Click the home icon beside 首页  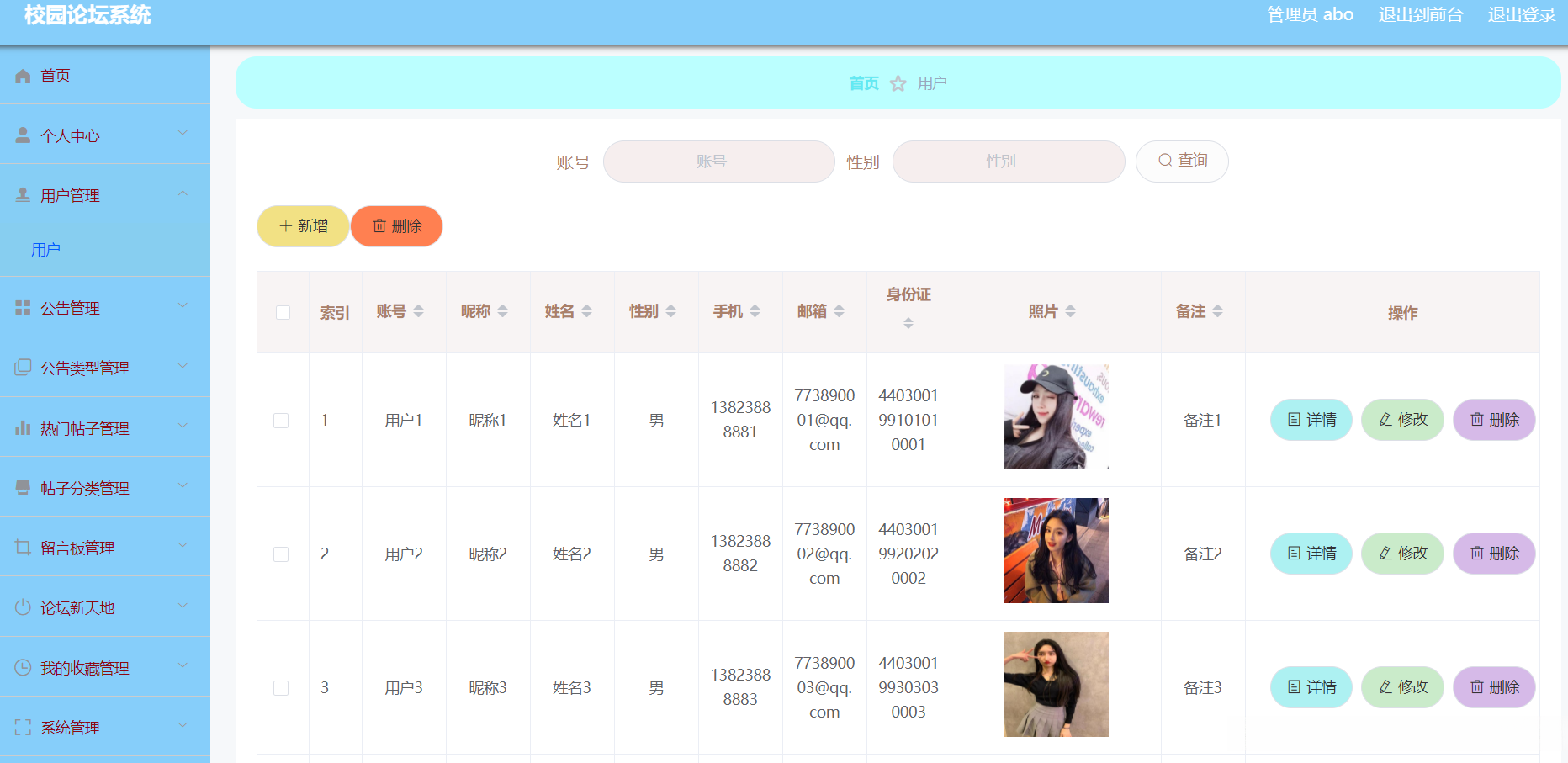(23, 76)
